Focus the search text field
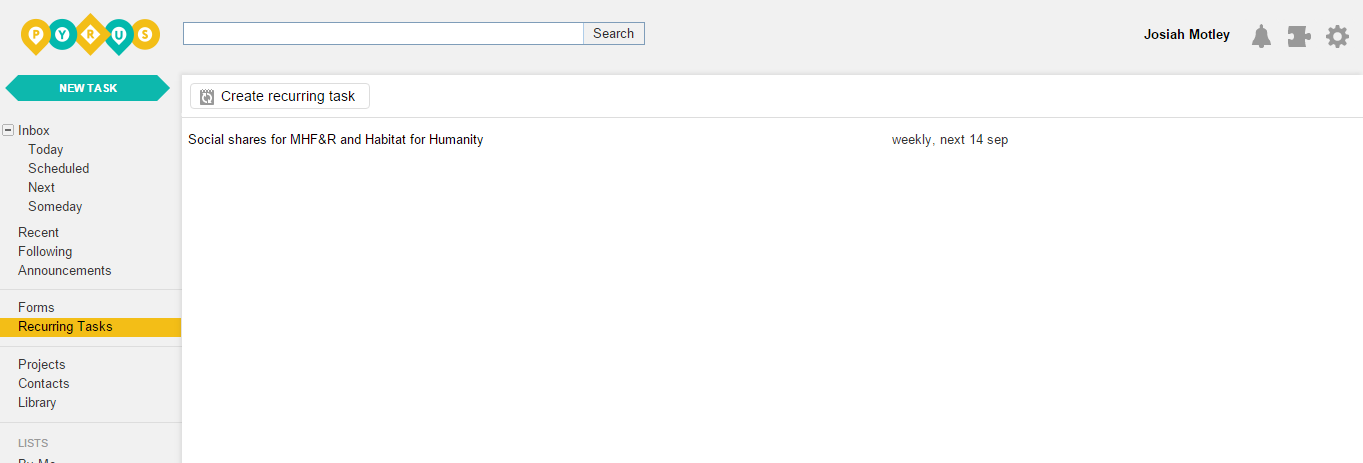 tap(383, 34)
